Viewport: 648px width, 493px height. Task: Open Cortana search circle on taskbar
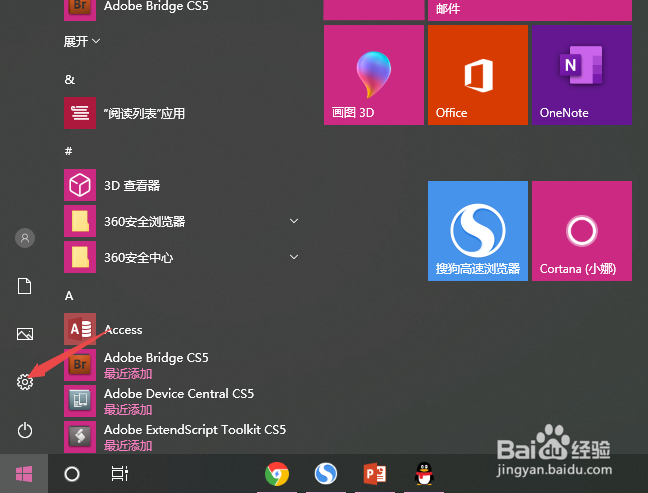coord(72,474)
